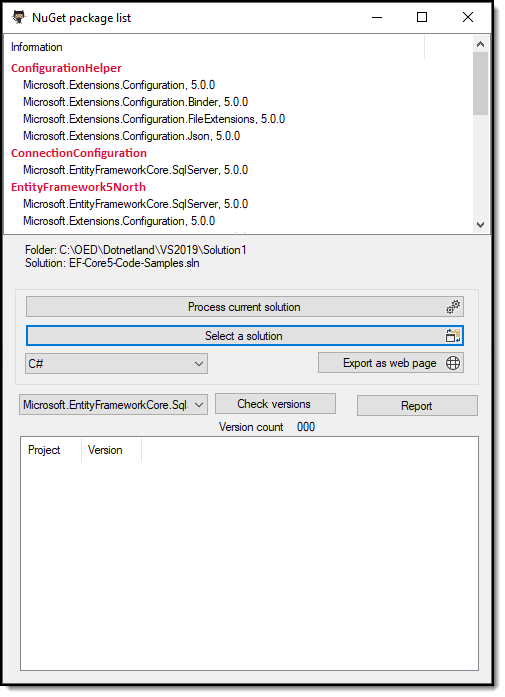Select Microsoft.Extensions.Configuration.Json, 5.0.0 row
This screenshot has width=505, height=697.
[x=132, y=136]
